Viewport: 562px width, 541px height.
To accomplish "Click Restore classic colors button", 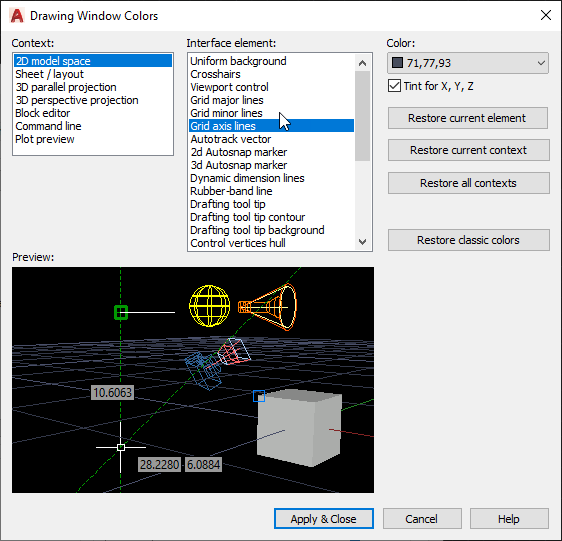I will tap(468, 240).
